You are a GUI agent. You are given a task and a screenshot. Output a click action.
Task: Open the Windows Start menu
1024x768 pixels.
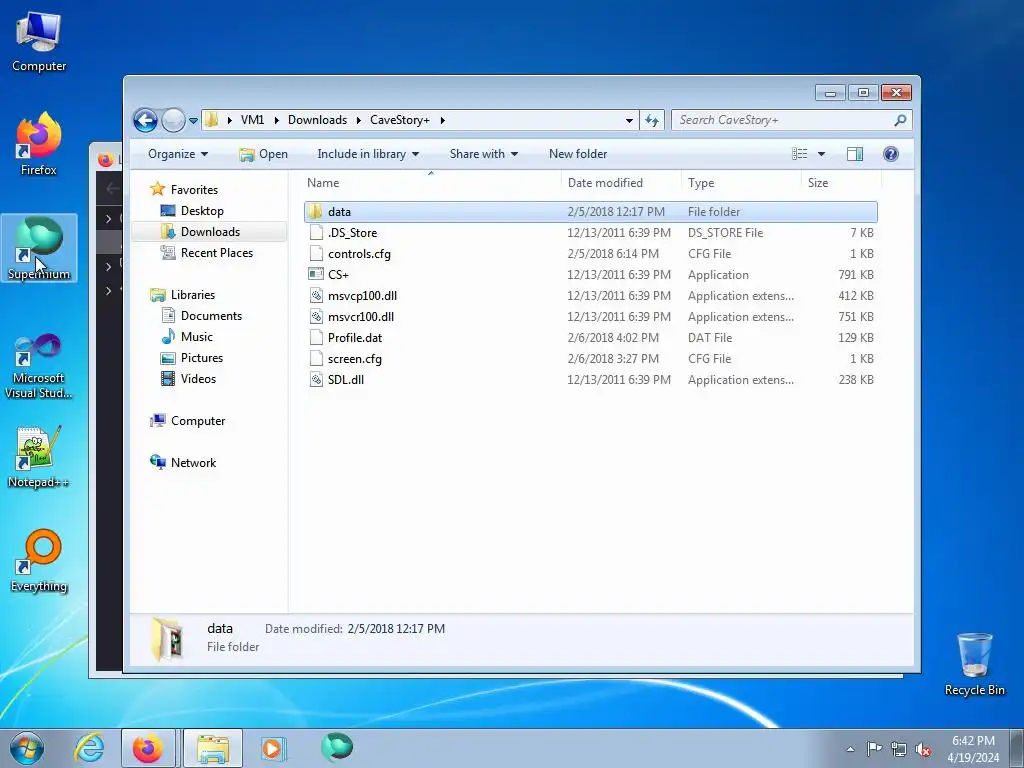(26, 748)
